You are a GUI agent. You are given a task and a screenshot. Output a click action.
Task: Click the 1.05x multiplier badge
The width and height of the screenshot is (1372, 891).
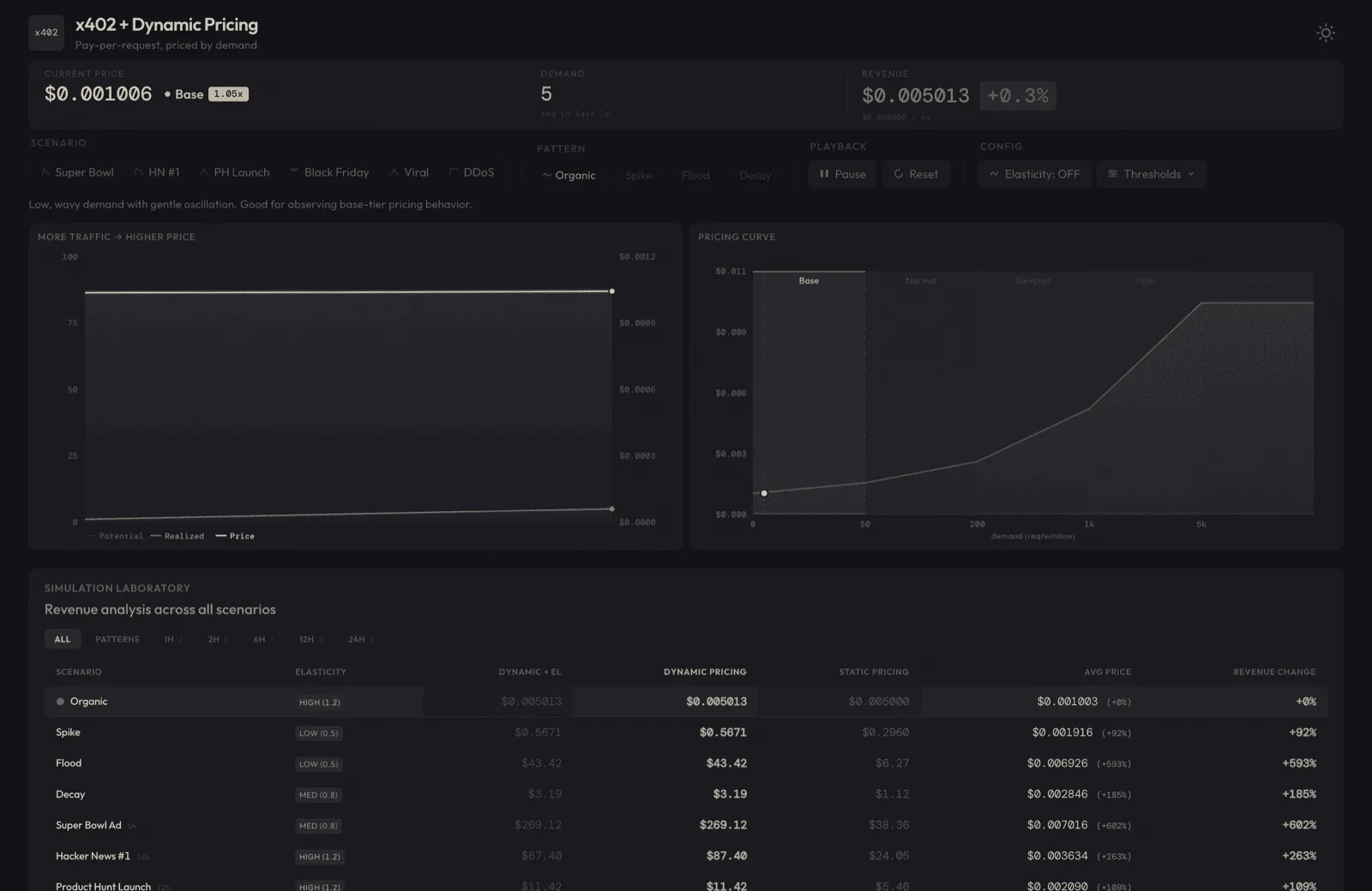229,94
